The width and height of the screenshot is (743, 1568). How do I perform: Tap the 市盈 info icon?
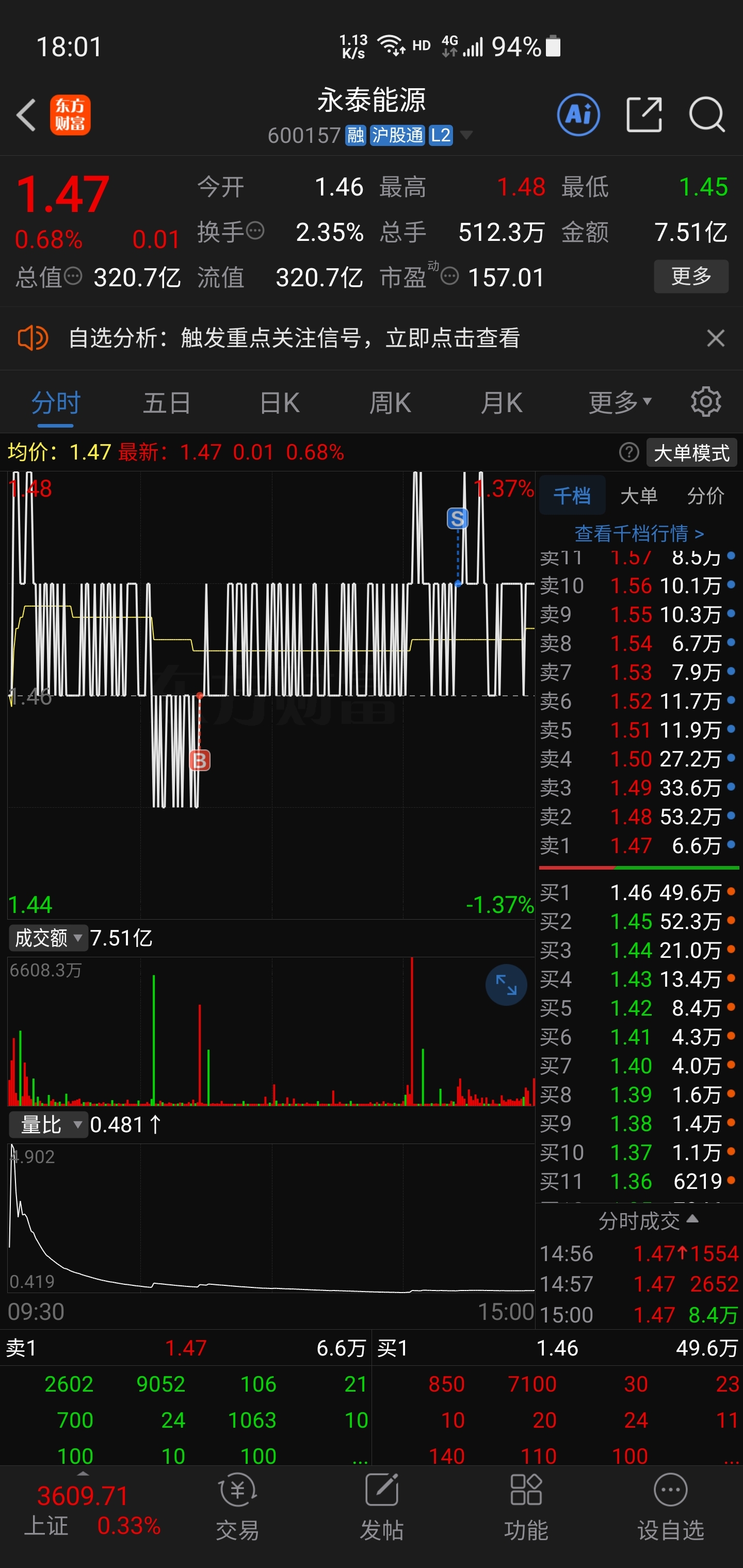449,276
